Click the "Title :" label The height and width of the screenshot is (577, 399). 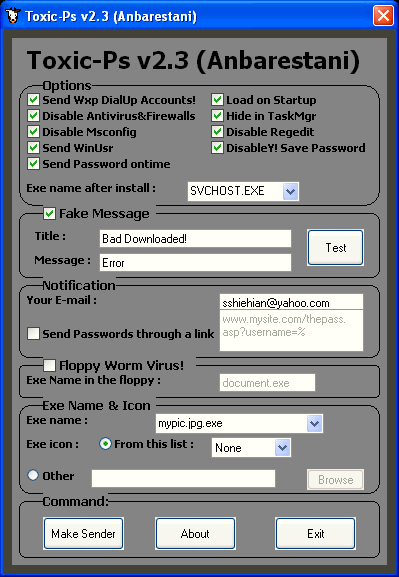[x=50, y=236]
